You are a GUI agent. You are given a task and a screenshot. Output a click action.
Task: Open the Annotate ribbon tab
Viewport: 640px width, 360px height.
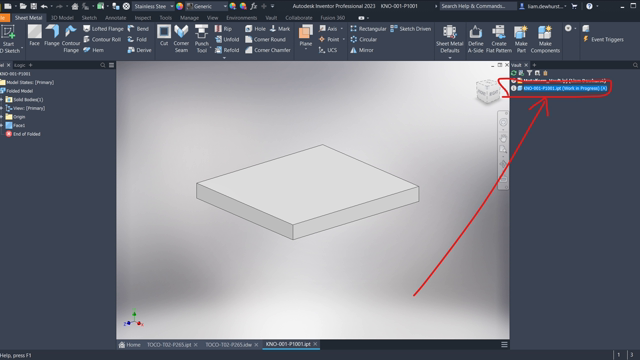(x=116, y=18)
